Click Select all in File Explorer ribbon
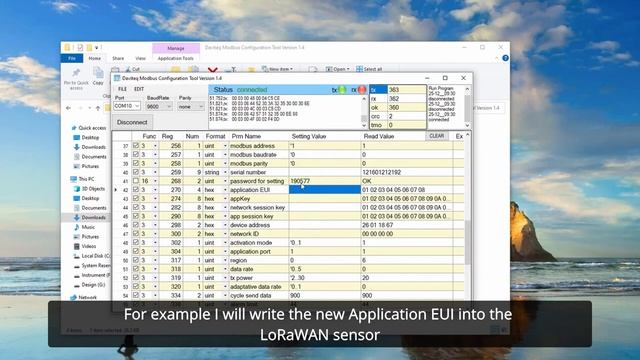Screen dimensions: 640x360 (x=369, y=69)
